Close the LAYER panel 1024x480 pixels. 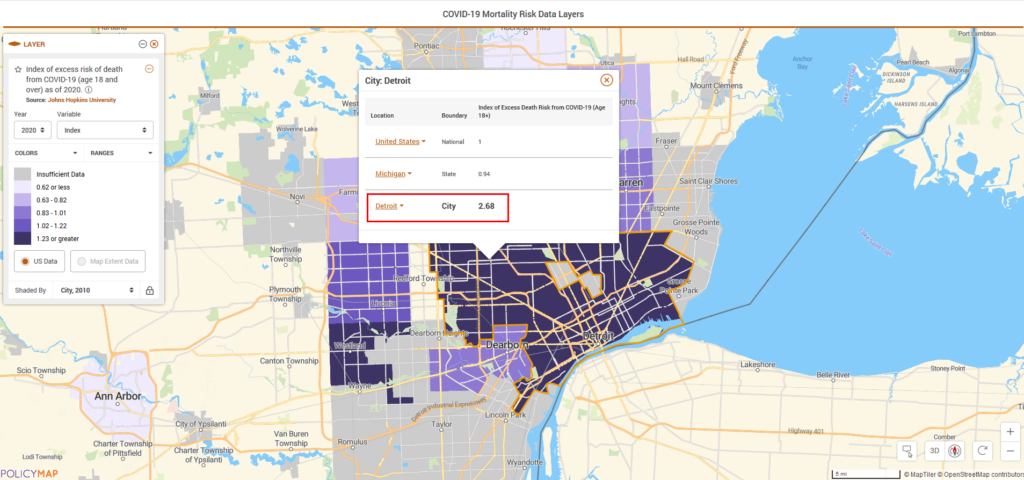pyautogui.click(x=154, y=44)
